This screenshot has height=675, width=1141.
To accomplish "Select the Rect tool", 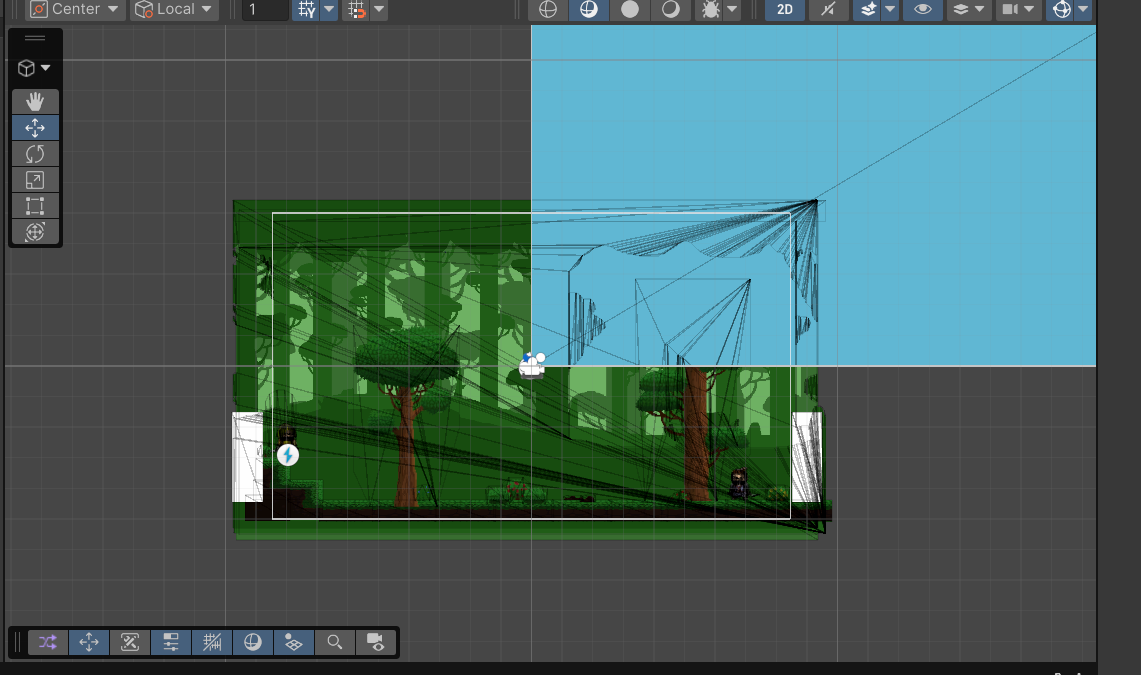I will [x=35, y=206].
